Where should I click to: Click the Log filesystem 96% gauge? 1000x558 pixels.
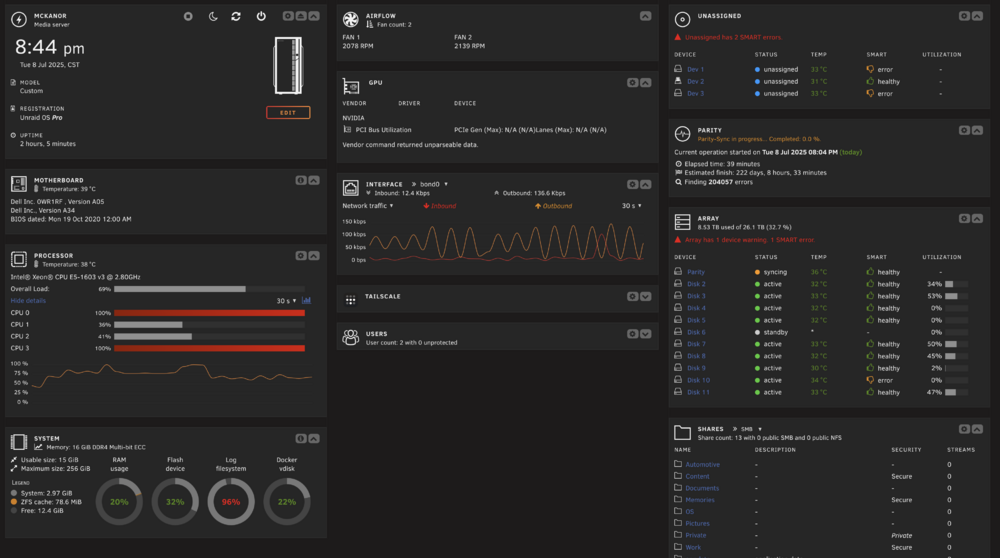coord(231,502)
